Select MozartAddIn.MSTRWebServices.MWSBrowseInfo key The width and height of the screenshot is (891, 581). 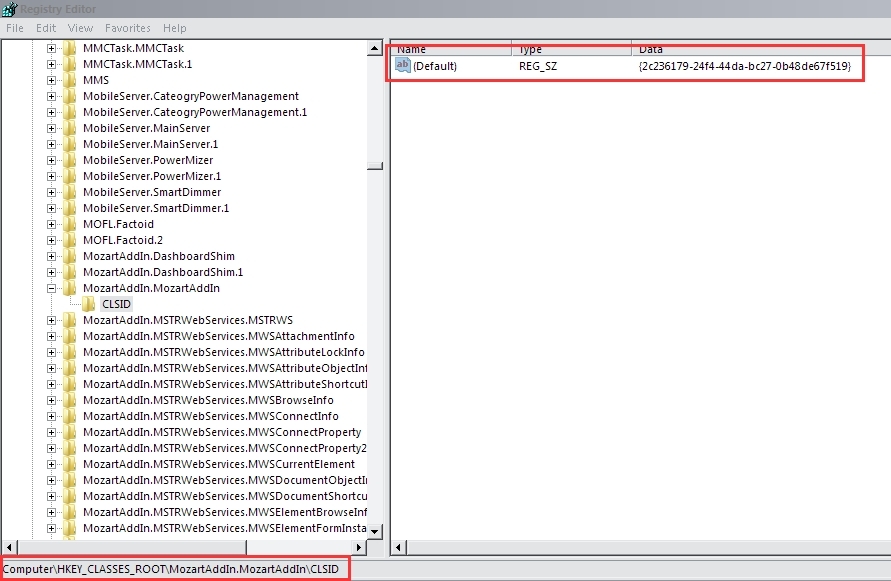(x=208, y=400)
